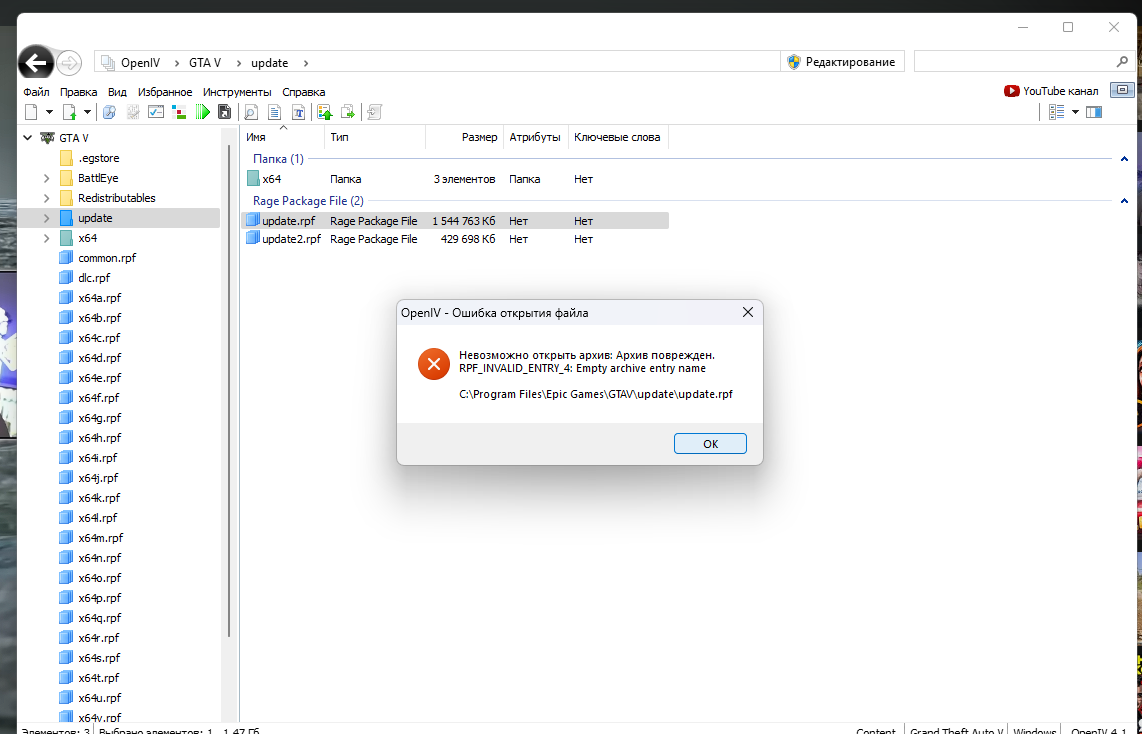Click OpenIV in the breadcrumb path
This screenshot has width=1142, height=734.
(141, 63)
